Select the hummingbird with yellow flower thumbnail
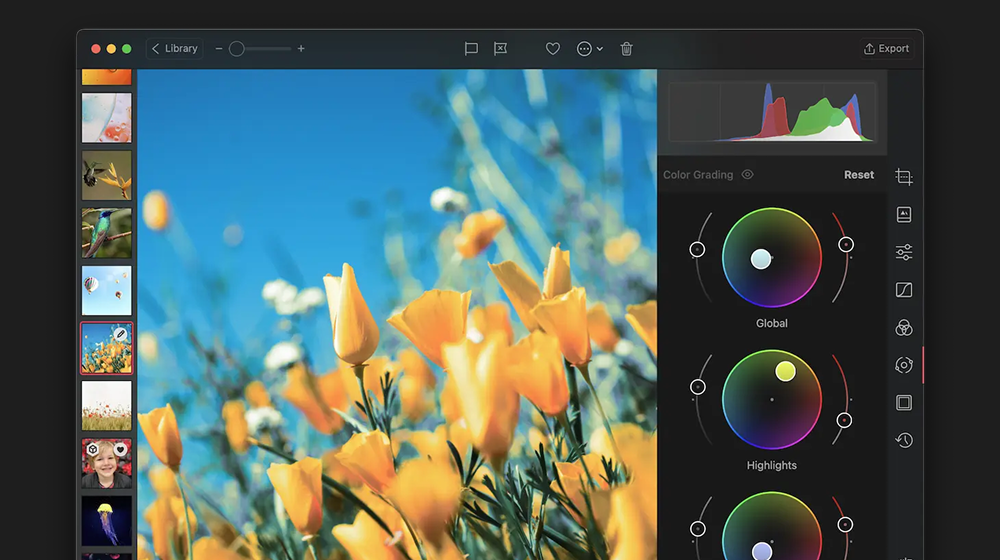 (107, 175)
